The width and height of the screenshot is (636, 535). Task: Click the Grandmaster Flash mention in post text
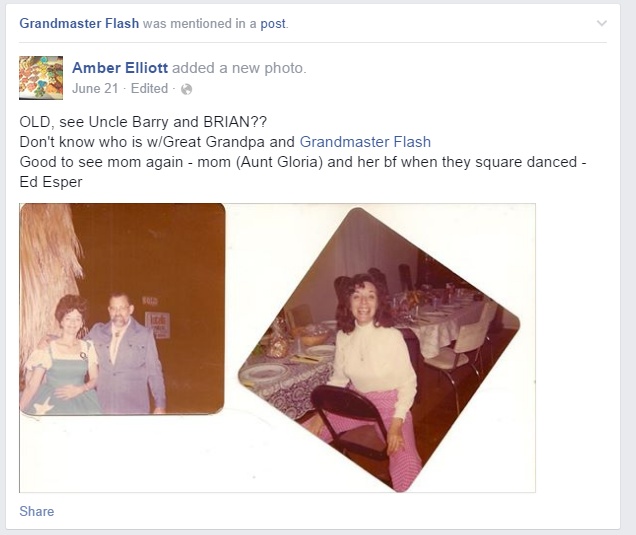(365, 142)
